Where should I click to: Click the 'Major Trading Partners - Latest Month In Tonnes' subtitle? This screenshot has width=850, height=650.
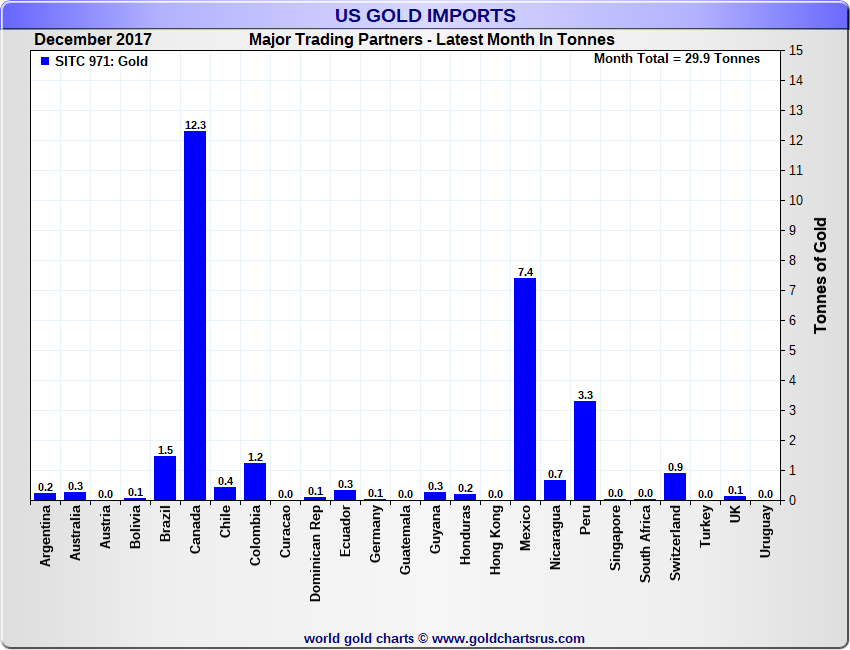tap(432, 40)
